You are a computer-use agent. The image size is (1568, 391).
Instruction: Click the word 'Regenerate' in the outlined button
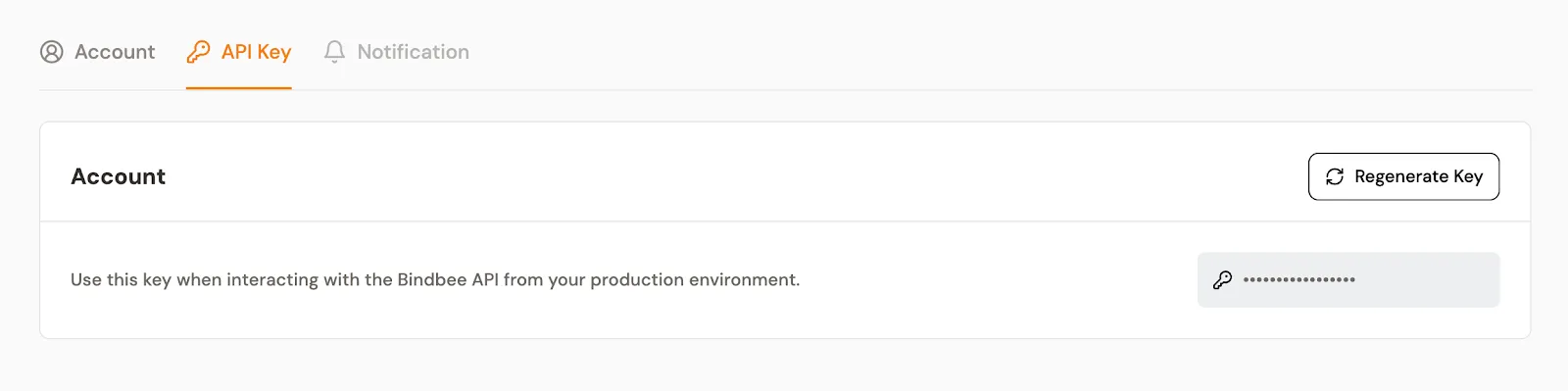pos(1401,176)
